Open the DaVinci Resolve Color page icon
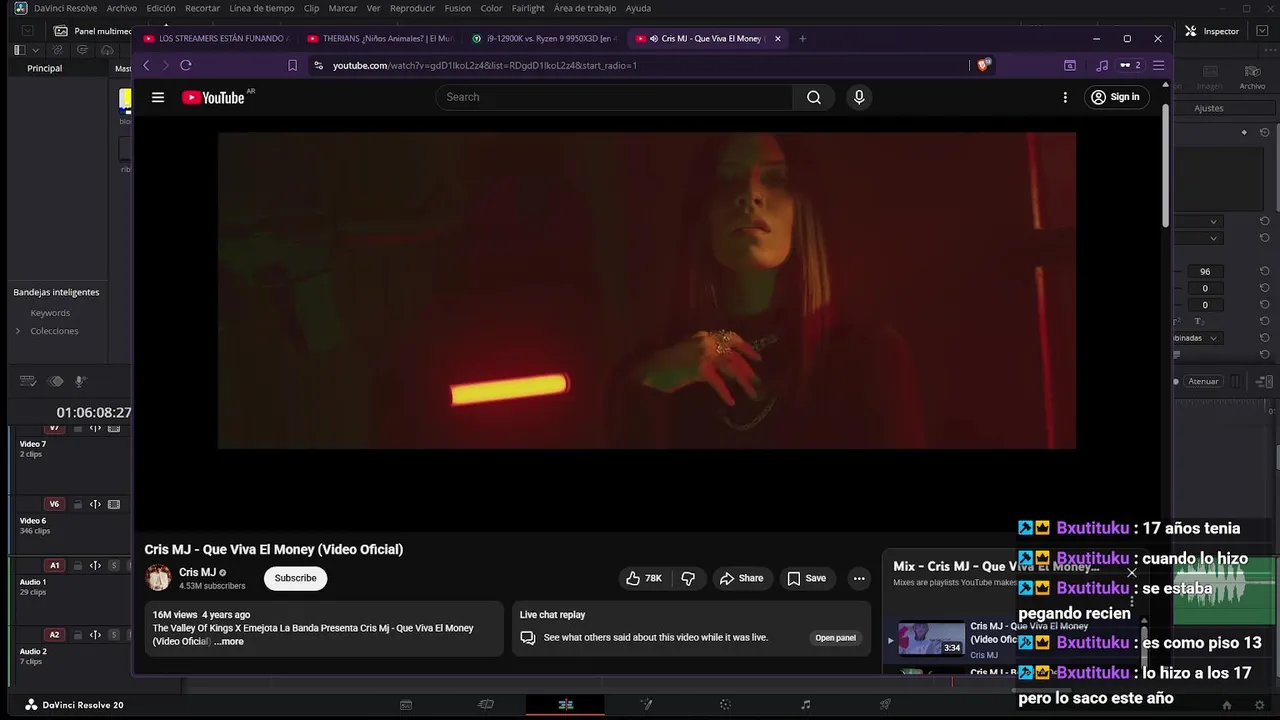Screen dimensions: 1280x720 point(726,705)
